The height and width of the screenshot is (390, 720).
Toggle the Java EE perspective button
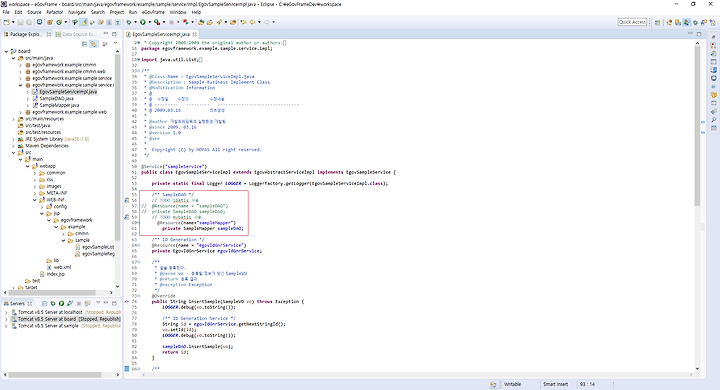pos(686,22)
